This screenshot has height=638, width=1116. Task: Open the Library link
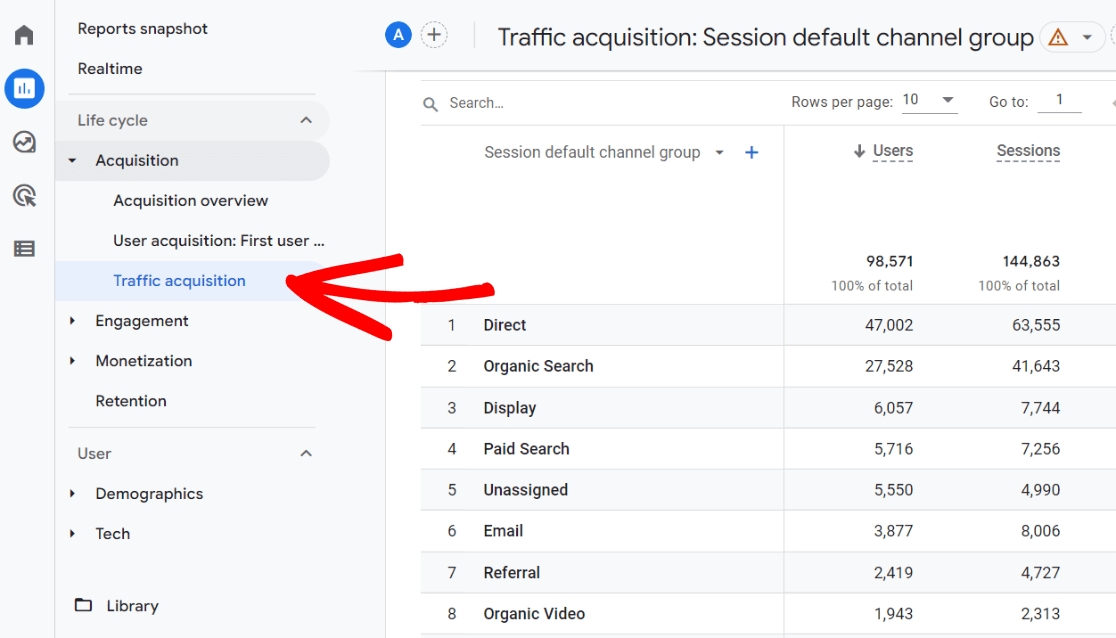[132, 606]
